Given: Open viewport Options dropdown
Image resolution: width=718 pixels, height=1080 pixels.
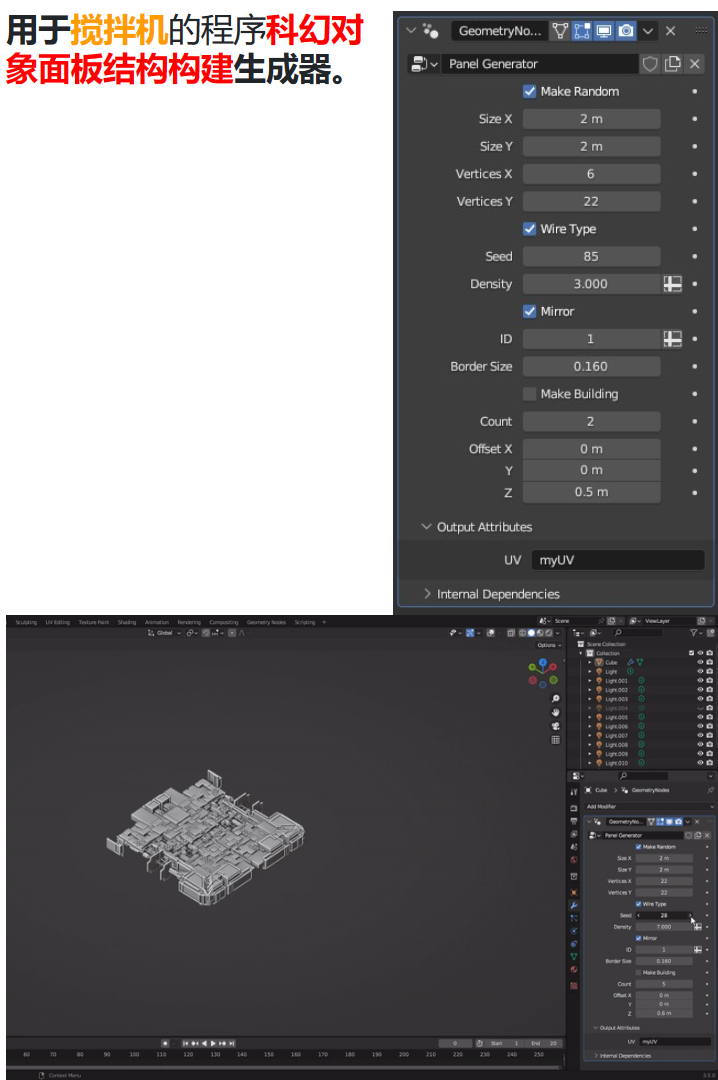Looking at the screenshot, I should [x=549, y=645].
